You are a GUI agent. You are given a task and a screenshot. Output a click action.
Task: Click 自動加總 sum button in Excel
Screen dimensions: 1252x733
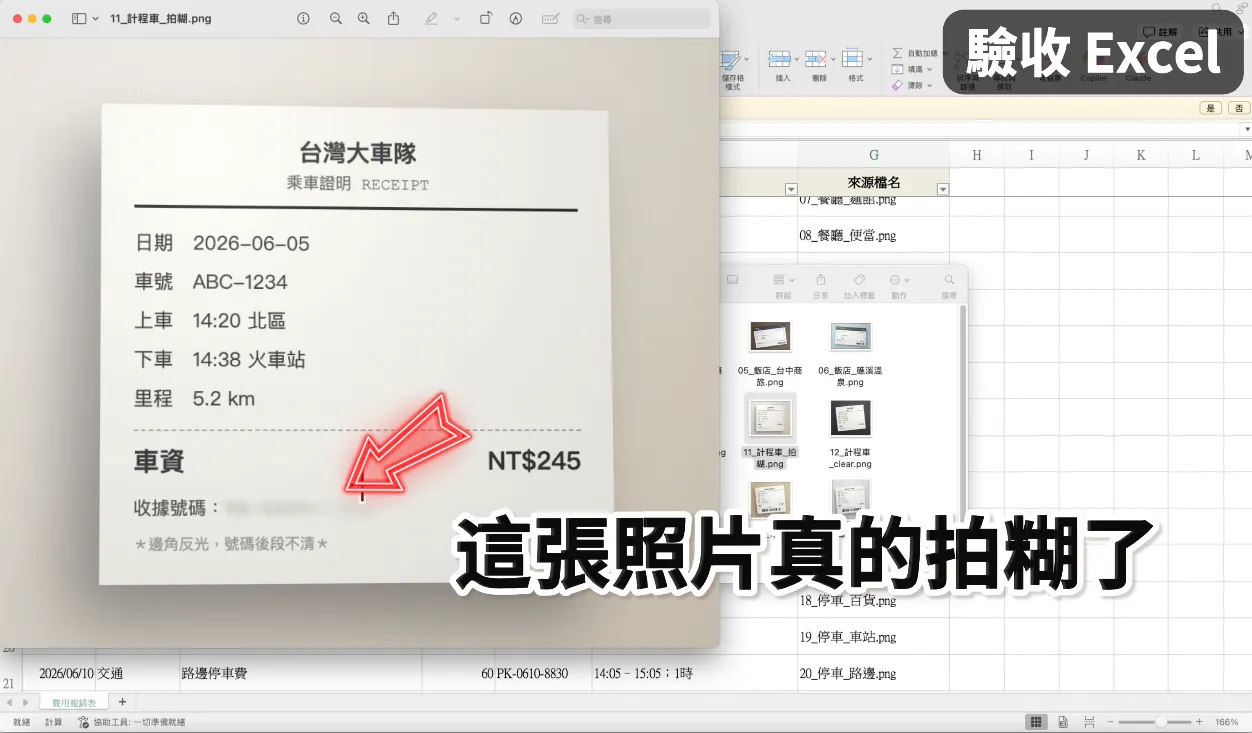[915, 53]
